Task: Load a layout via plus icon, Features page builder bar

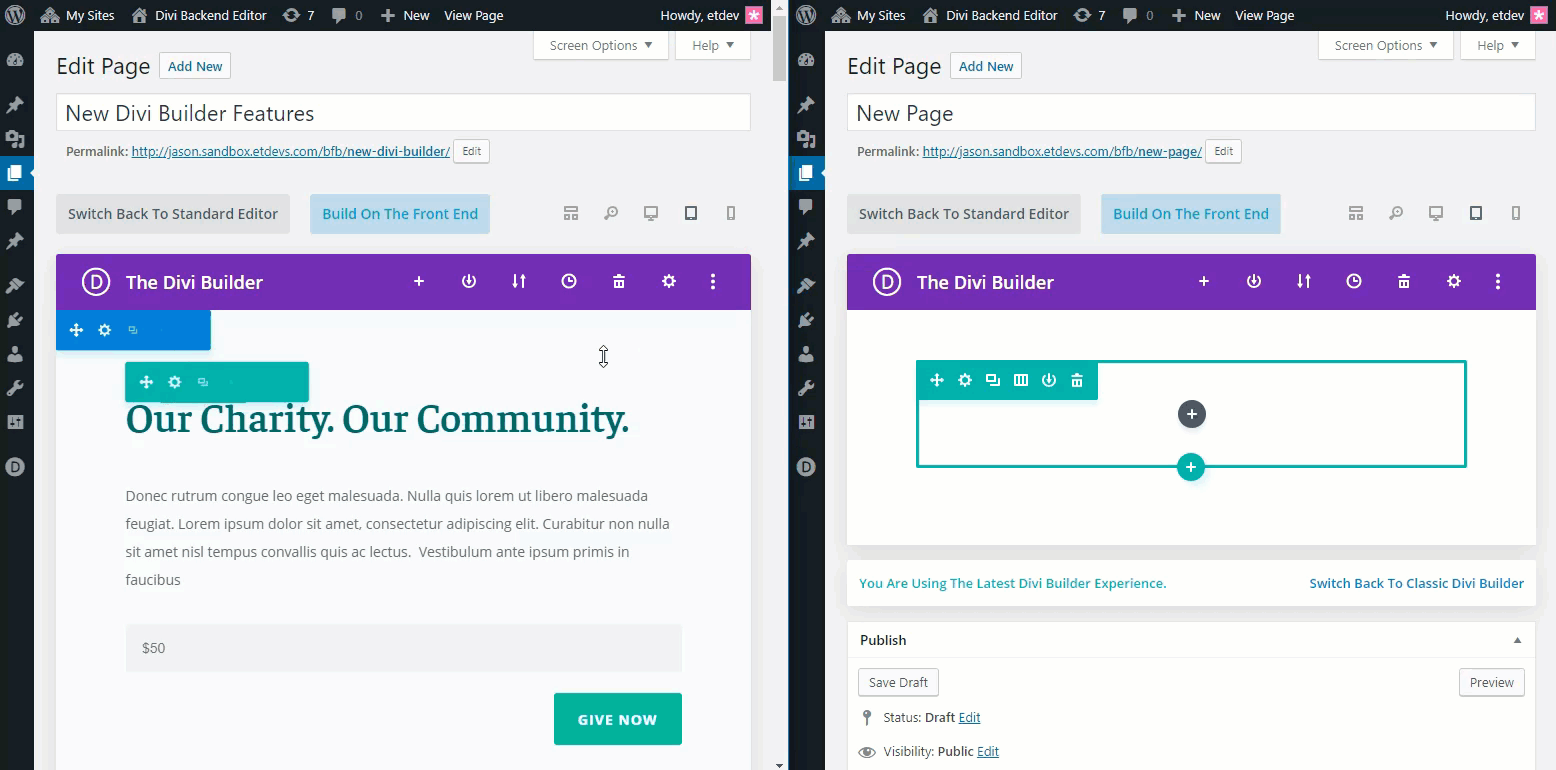Action: pyautogui.click(x=419, y=282)
